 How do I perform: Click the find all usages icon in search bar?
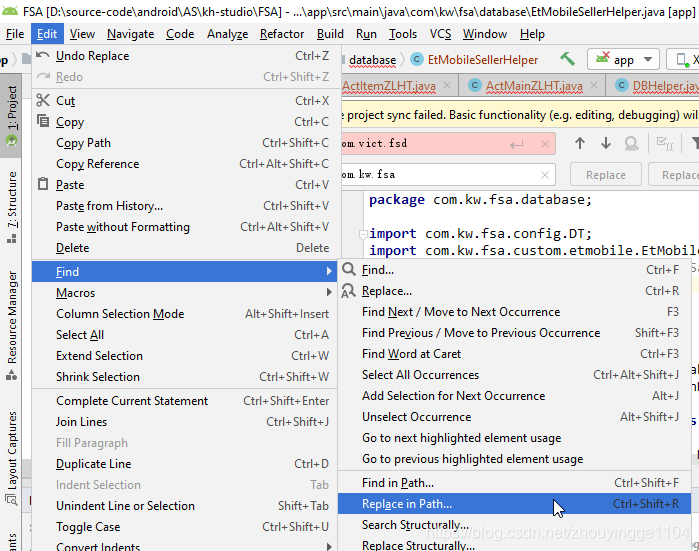coord(631,144)
